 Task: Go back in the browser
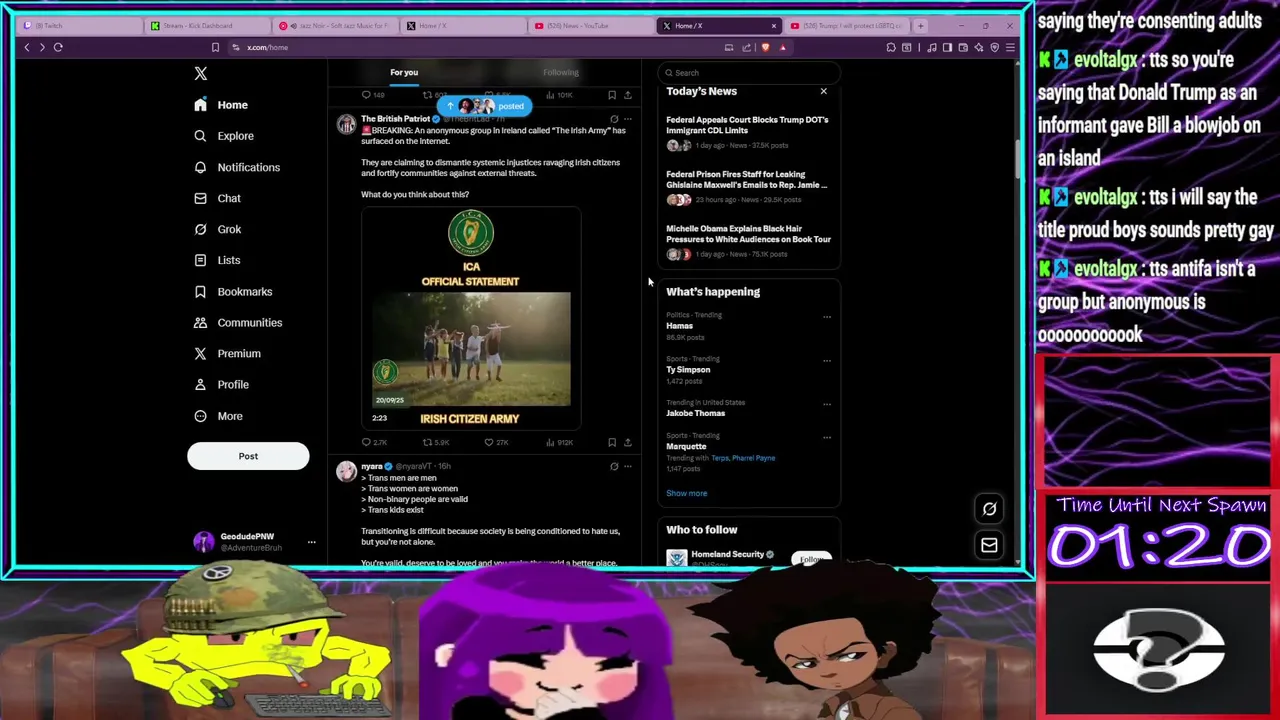point(27,47)
